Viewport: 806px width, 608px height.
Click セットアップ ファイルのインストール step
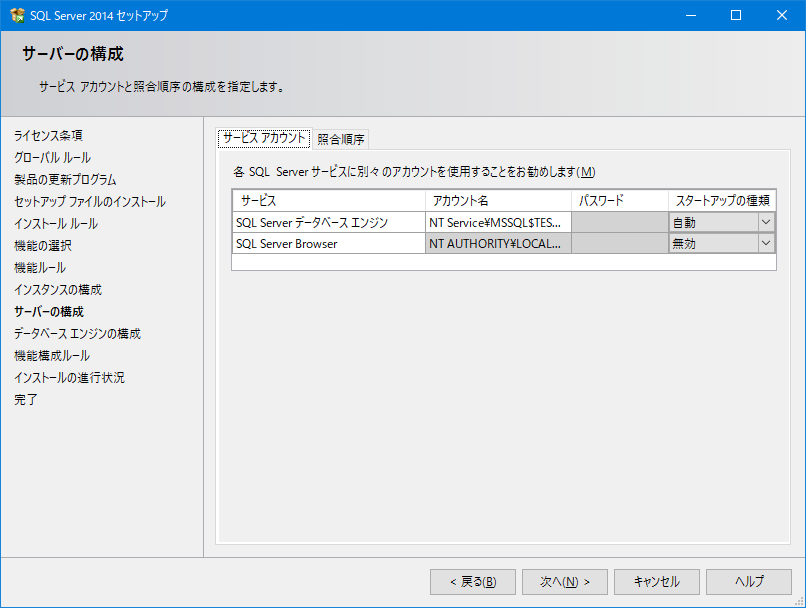[90, 202]
